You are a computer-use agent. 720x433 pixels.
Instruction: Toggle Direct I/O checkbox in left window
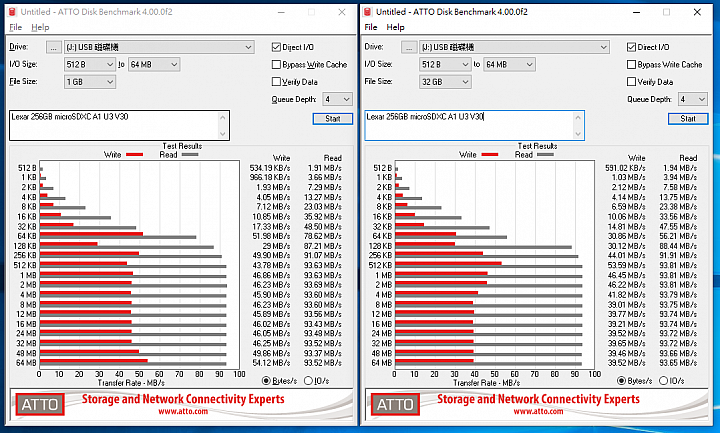coord(276,47)
